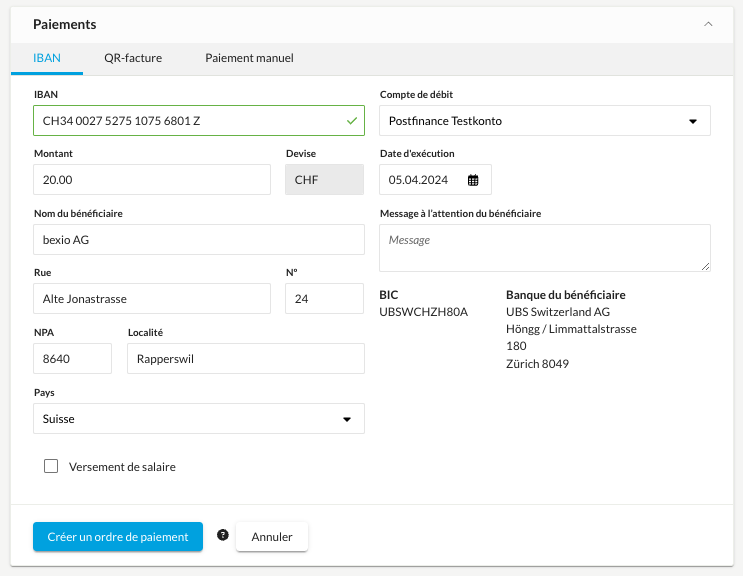Click the help question mark icon

pyautogui.click(x=223, y=535)
